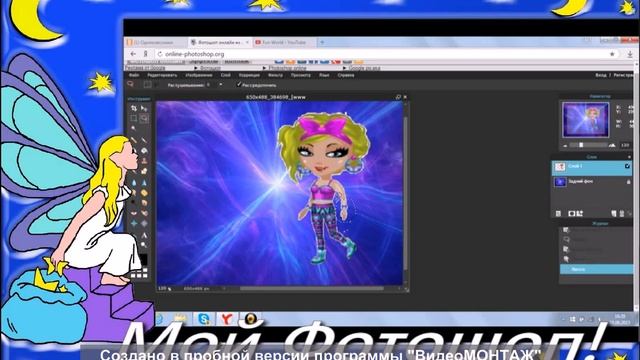Open the Коррекция menu
The width and height of the screenshot is (640, 360).
[x=249, y=76]
